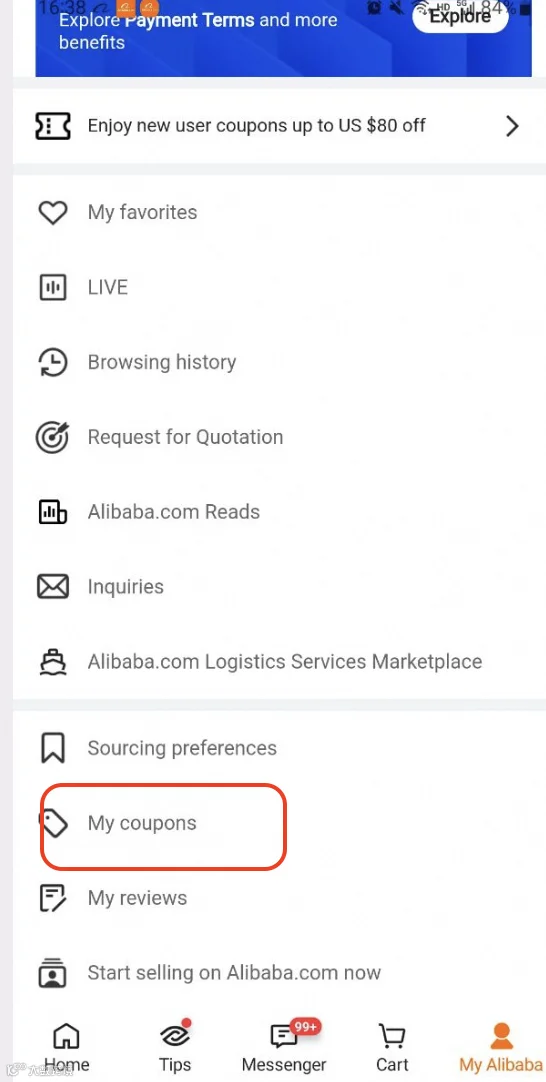Viewport: 546px width, 1082px height.
Task: Open the LIVE broadcast icon
Action: point(52,287)
